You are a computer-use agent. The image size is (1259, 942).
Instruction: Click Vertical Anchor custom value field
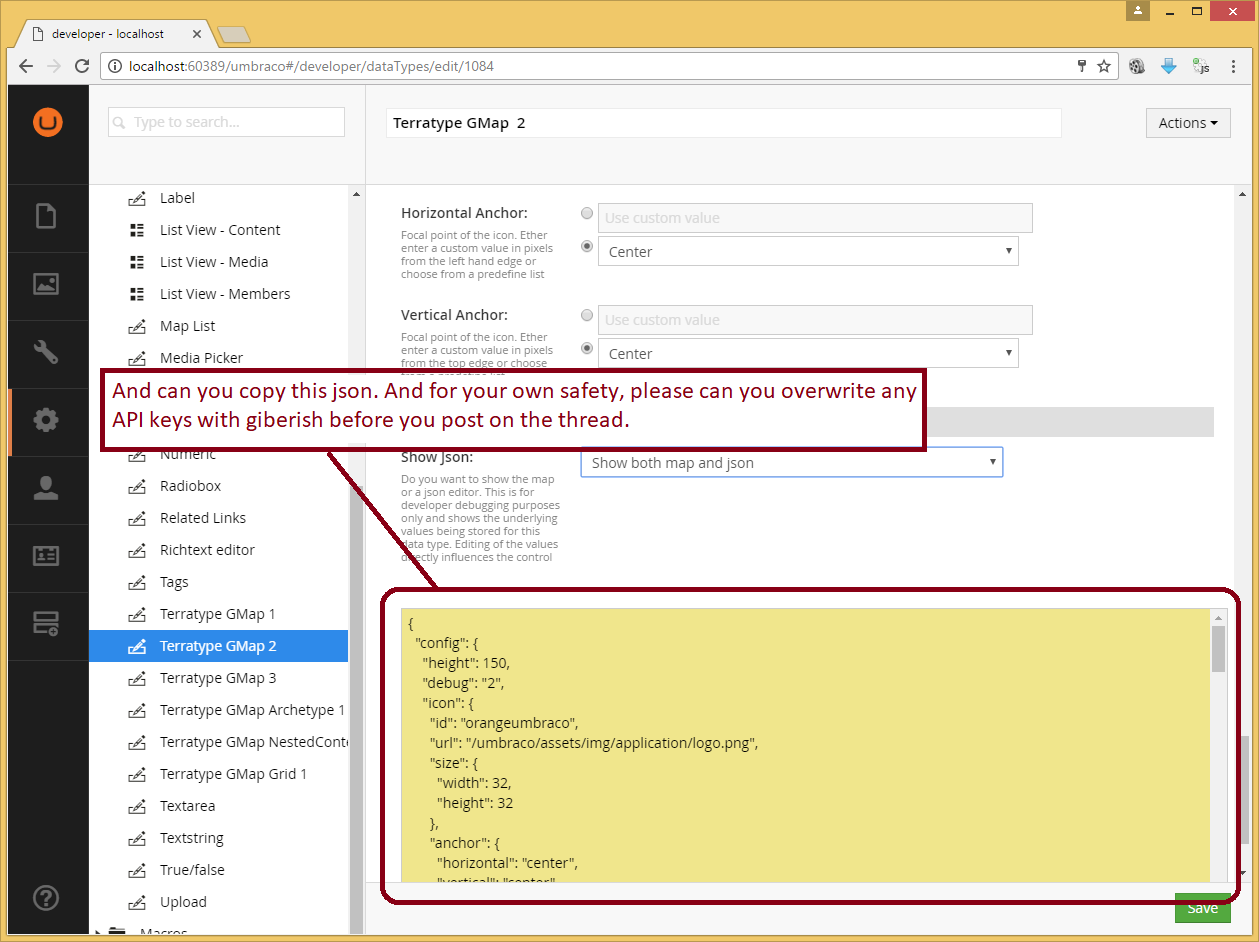click(815, 320)
